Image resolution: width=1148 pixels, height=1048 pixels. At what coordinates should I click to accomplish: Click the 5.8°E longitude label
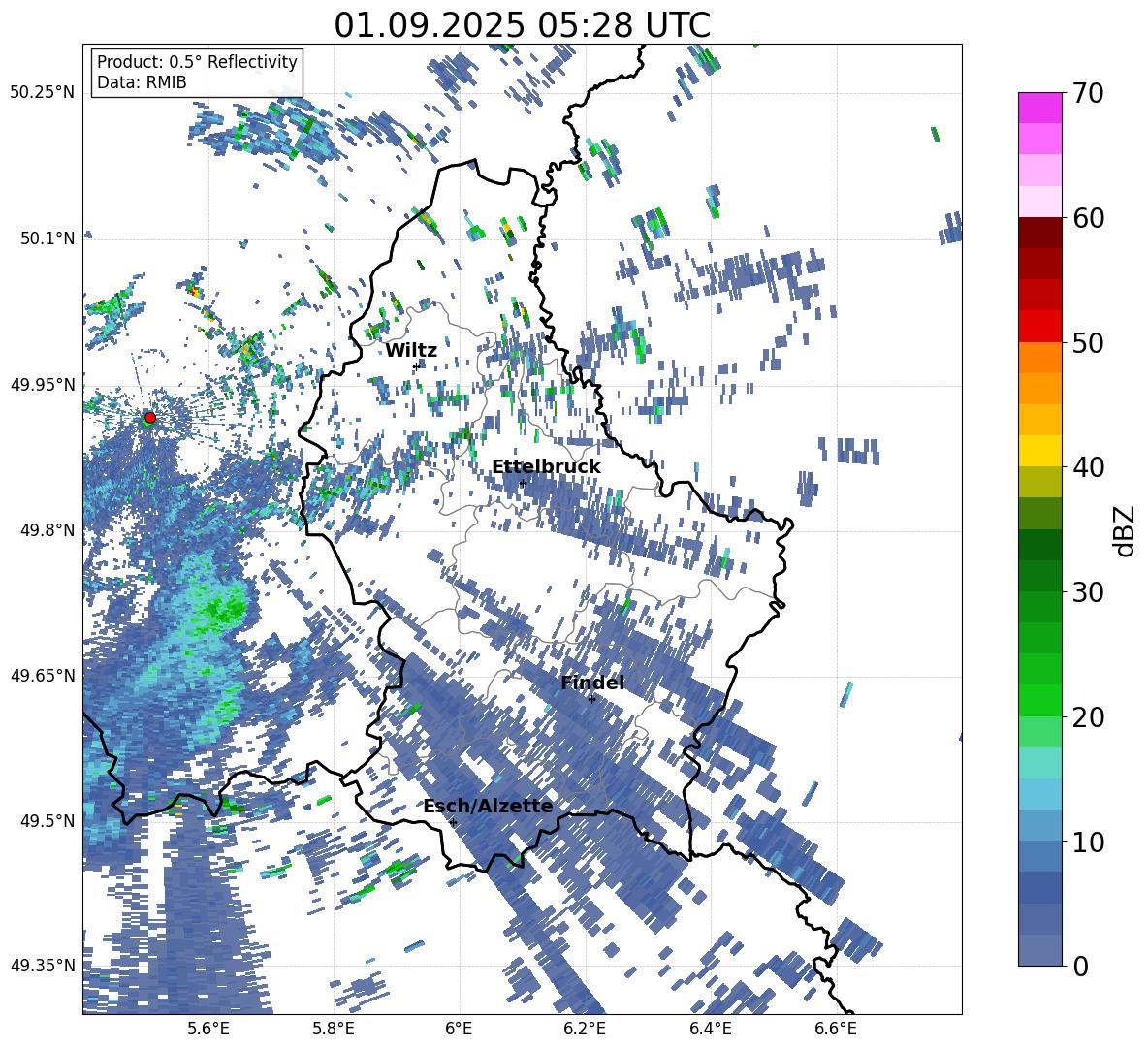[x=334, y=1029]
